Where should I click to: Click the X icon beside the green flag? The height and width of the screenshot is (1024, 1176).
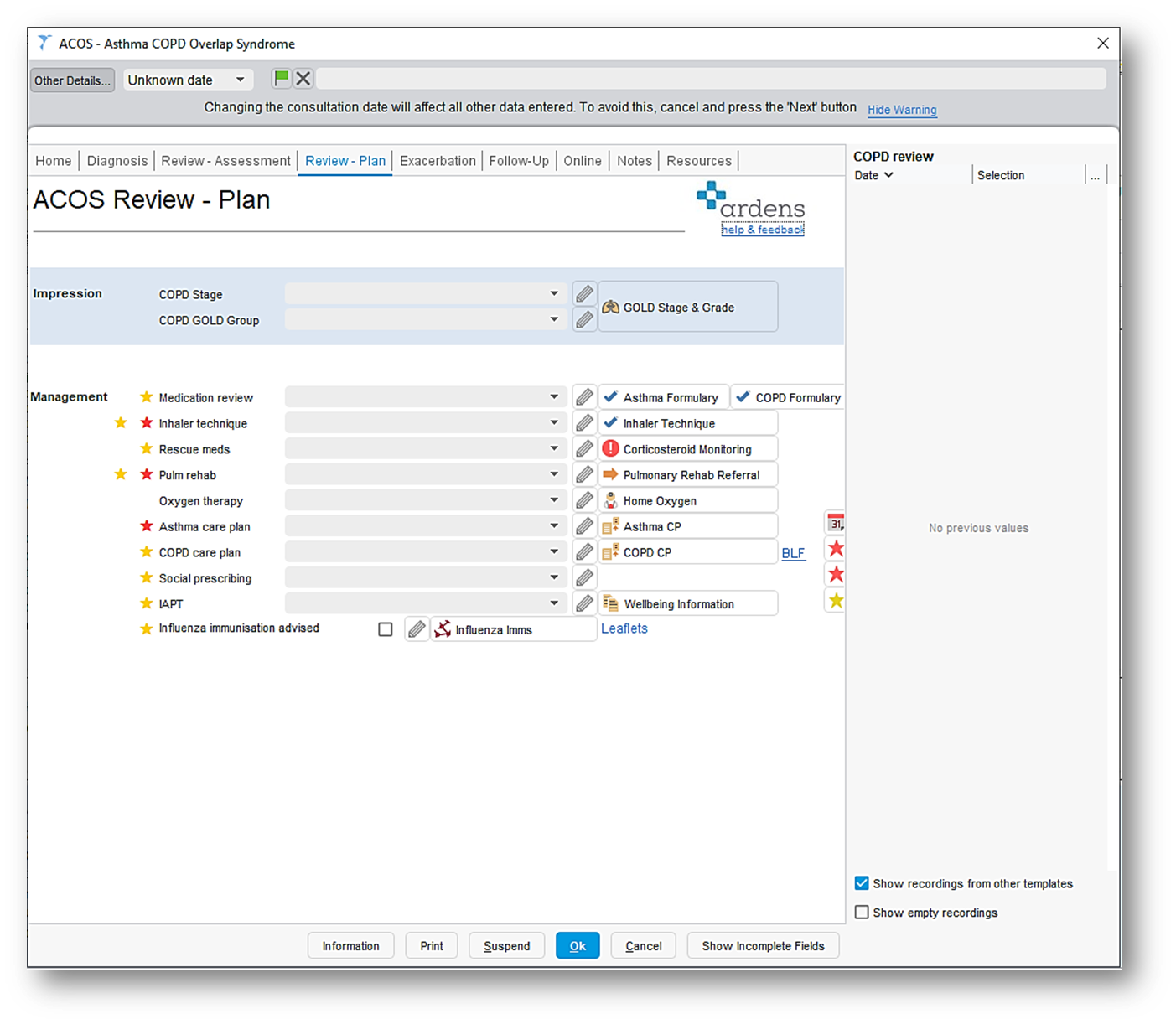pyautogui.click(x=303, y=79)
